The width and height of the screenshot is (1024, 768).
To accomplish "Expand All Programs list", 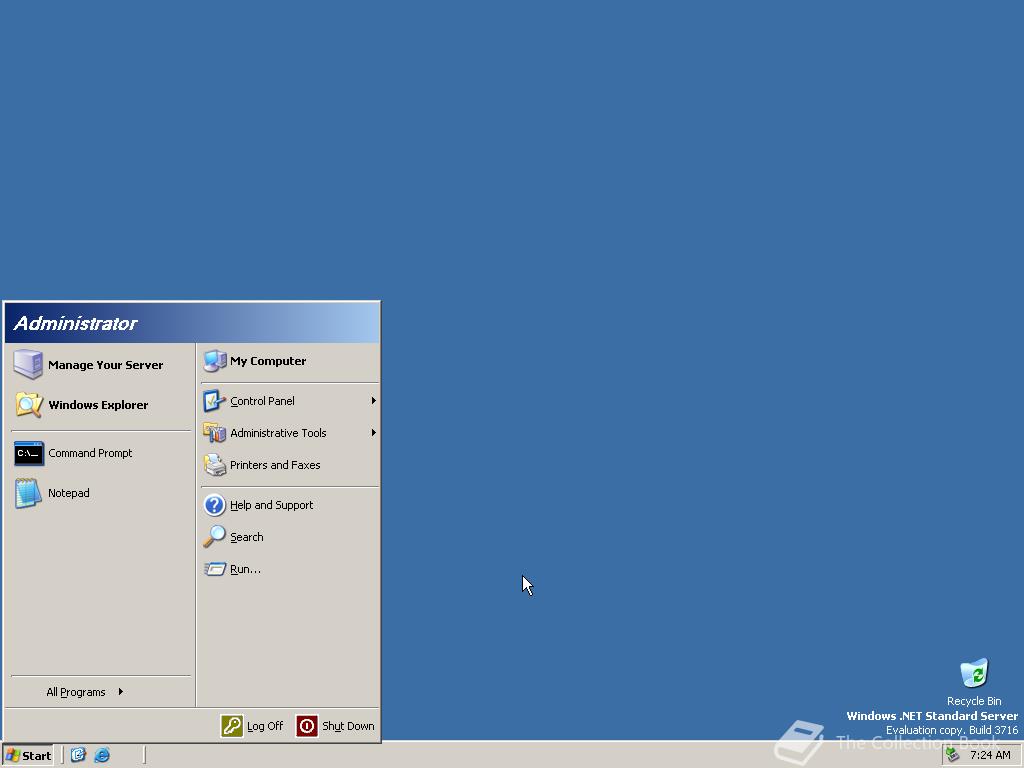I will [x=85, y=692].
